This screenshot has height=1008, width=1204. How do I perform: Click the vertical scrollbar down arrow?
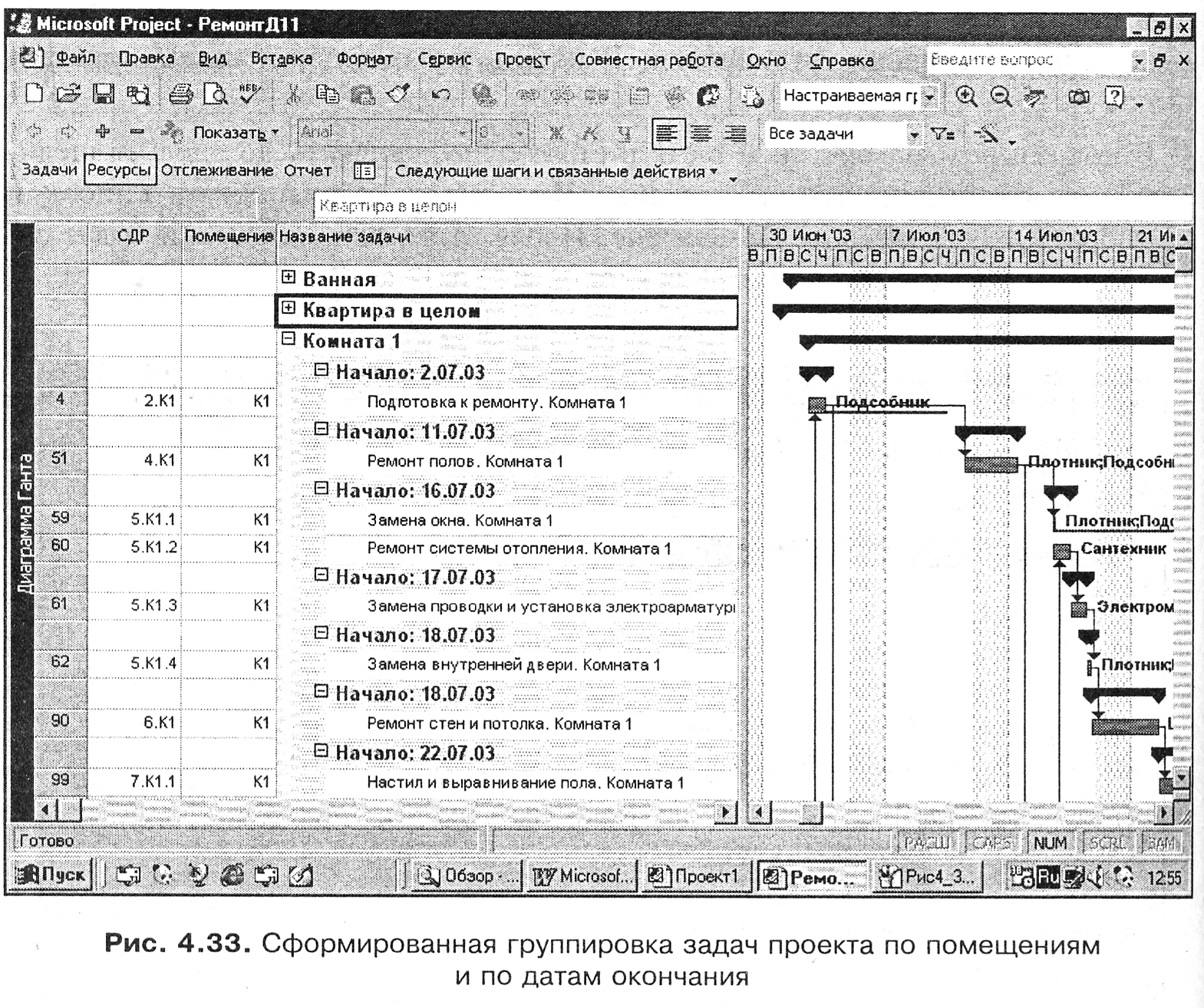(1181, 777)
